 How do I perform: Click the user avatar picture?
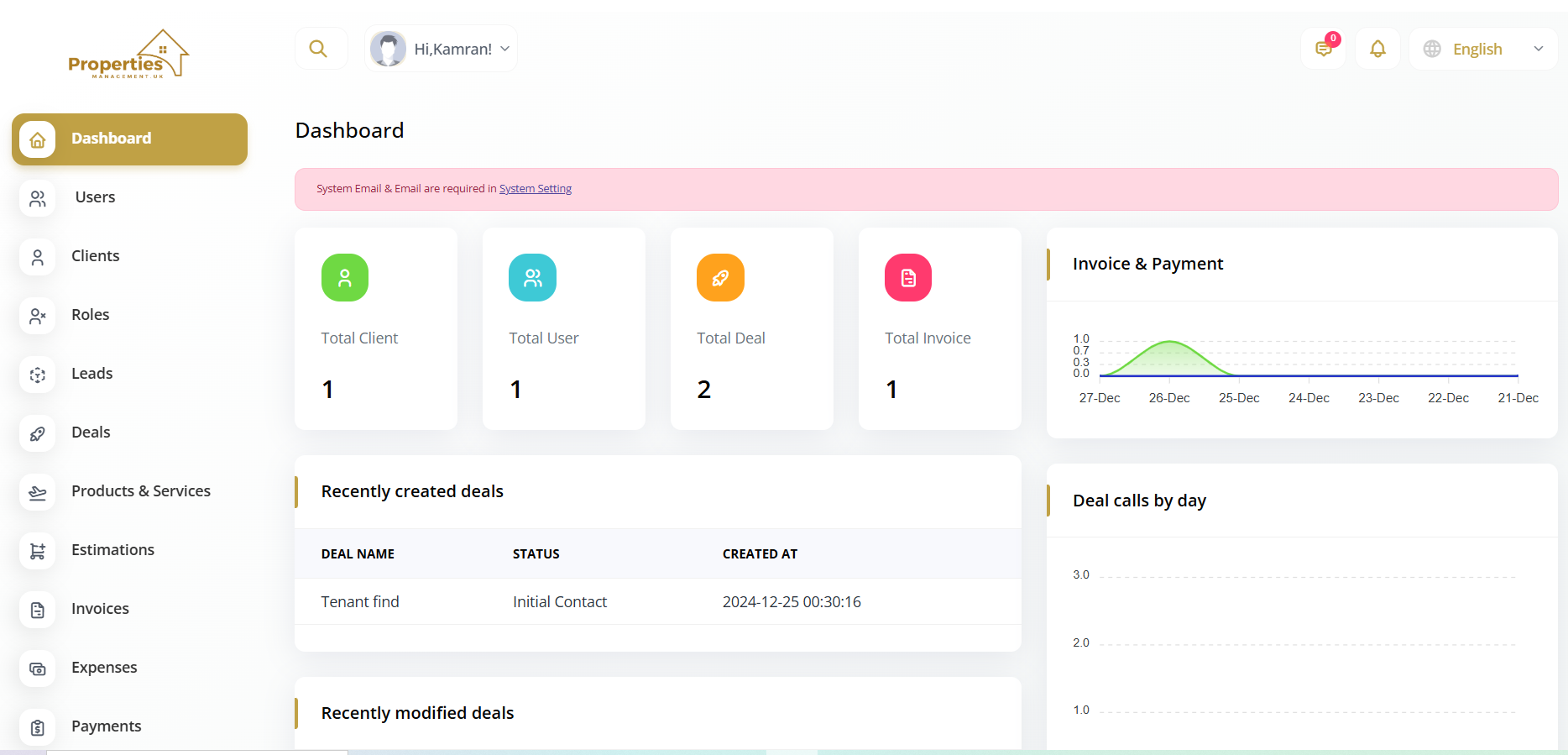point(389,49)
